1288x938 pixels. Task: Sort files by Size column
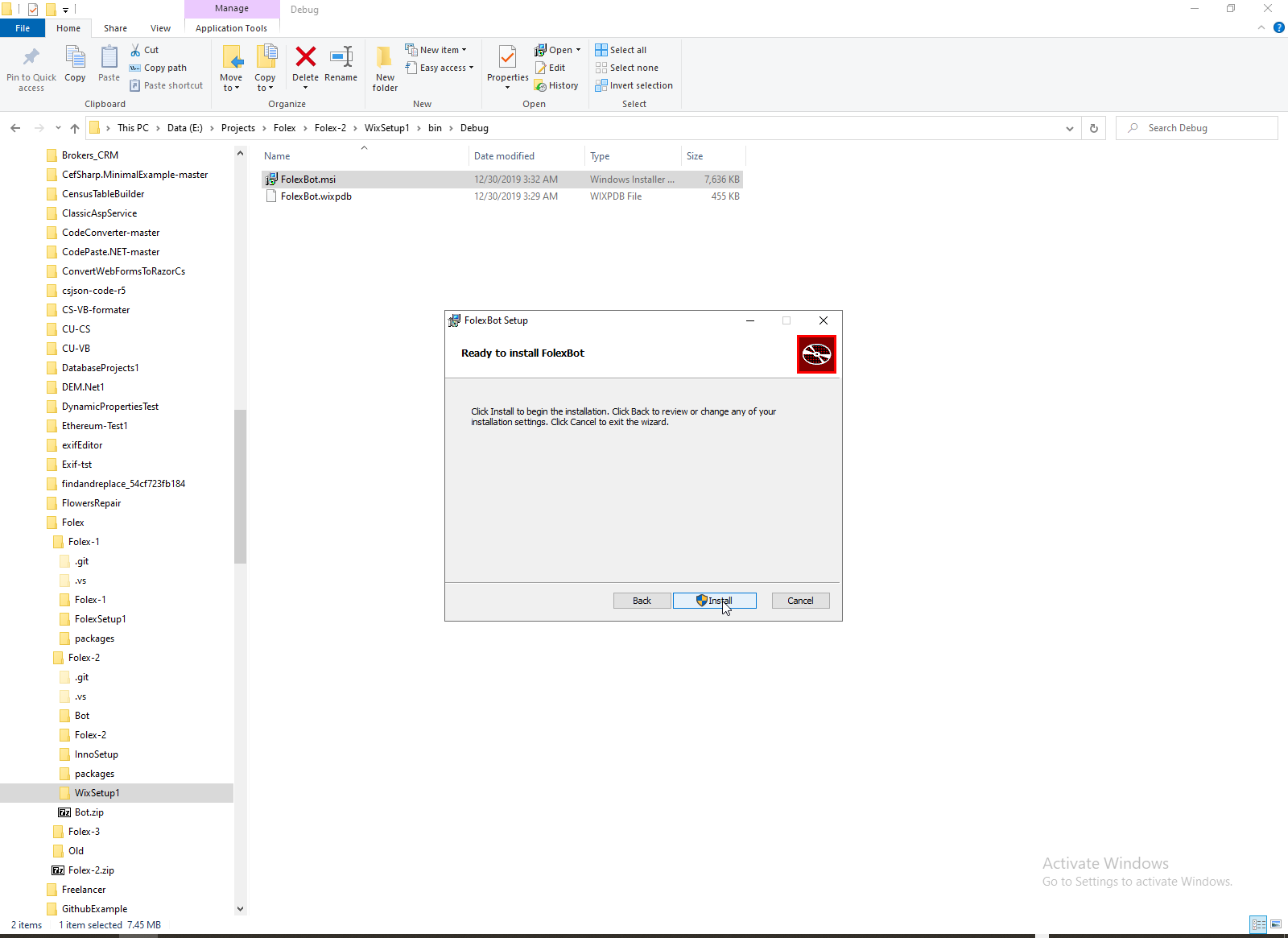(x=713, y=156)
